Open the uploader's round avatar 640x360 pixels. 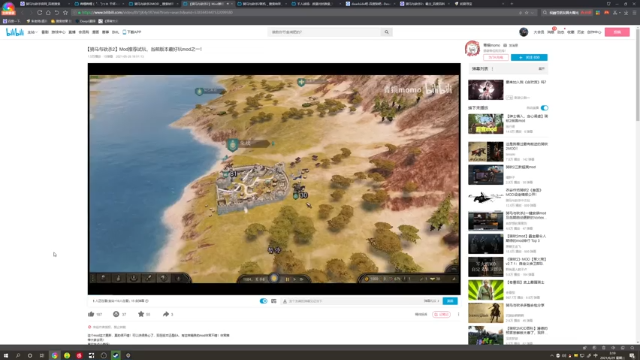coord(472,49)
